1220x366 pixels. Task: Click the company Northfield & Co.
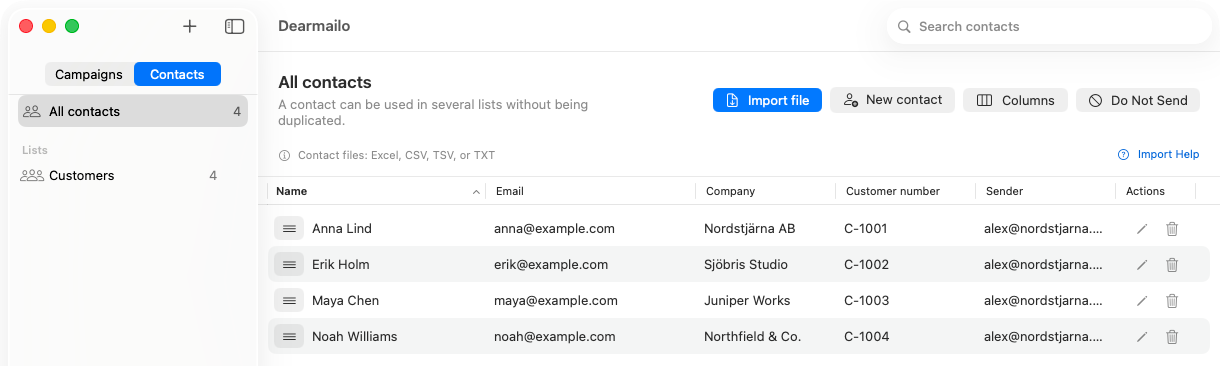coord(752,336)
